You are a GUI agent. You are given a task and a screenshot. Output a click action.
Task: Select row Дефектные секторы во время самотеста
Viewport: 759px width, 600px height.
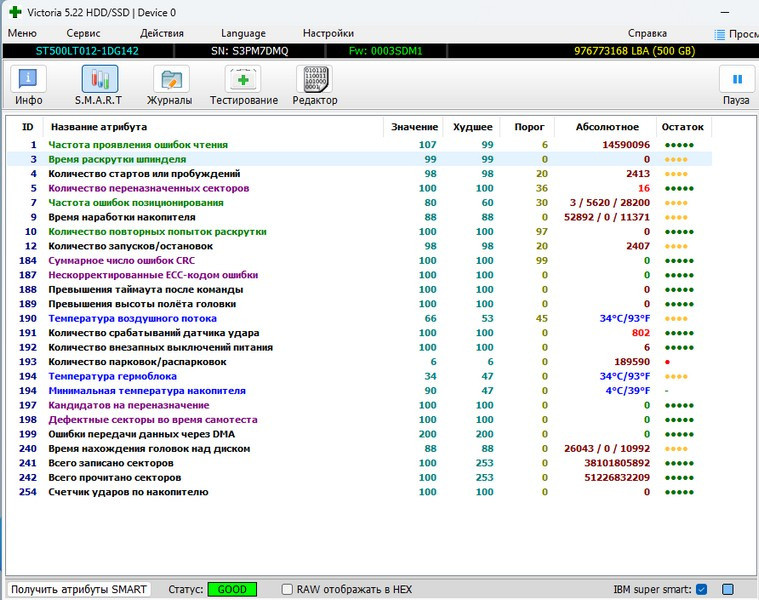[359, 420]
